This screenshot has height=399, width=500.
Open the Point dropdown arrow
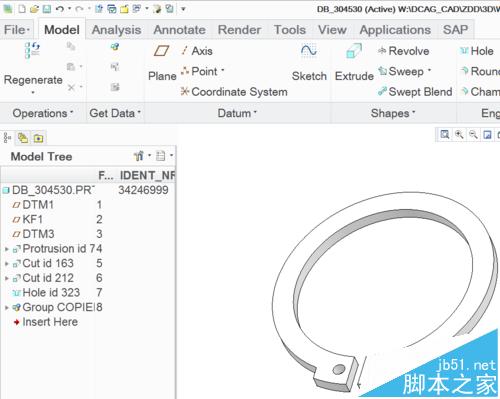pyautogui.click(x=223, y=71)
